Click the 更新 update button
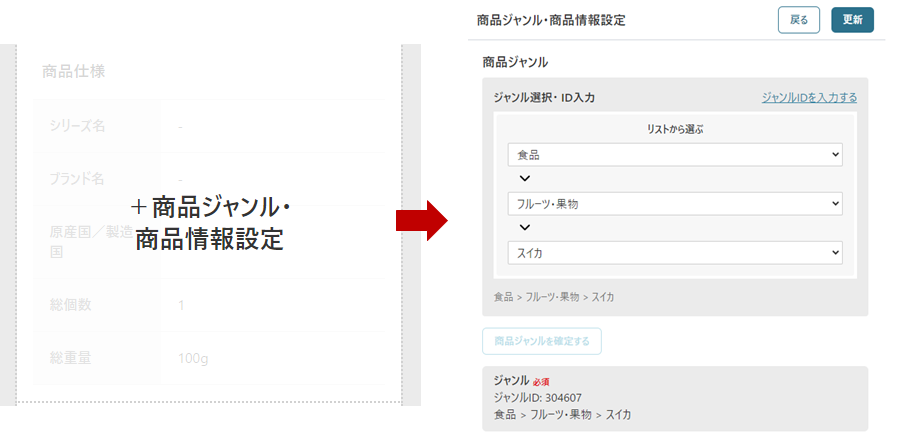 [852, 20]
